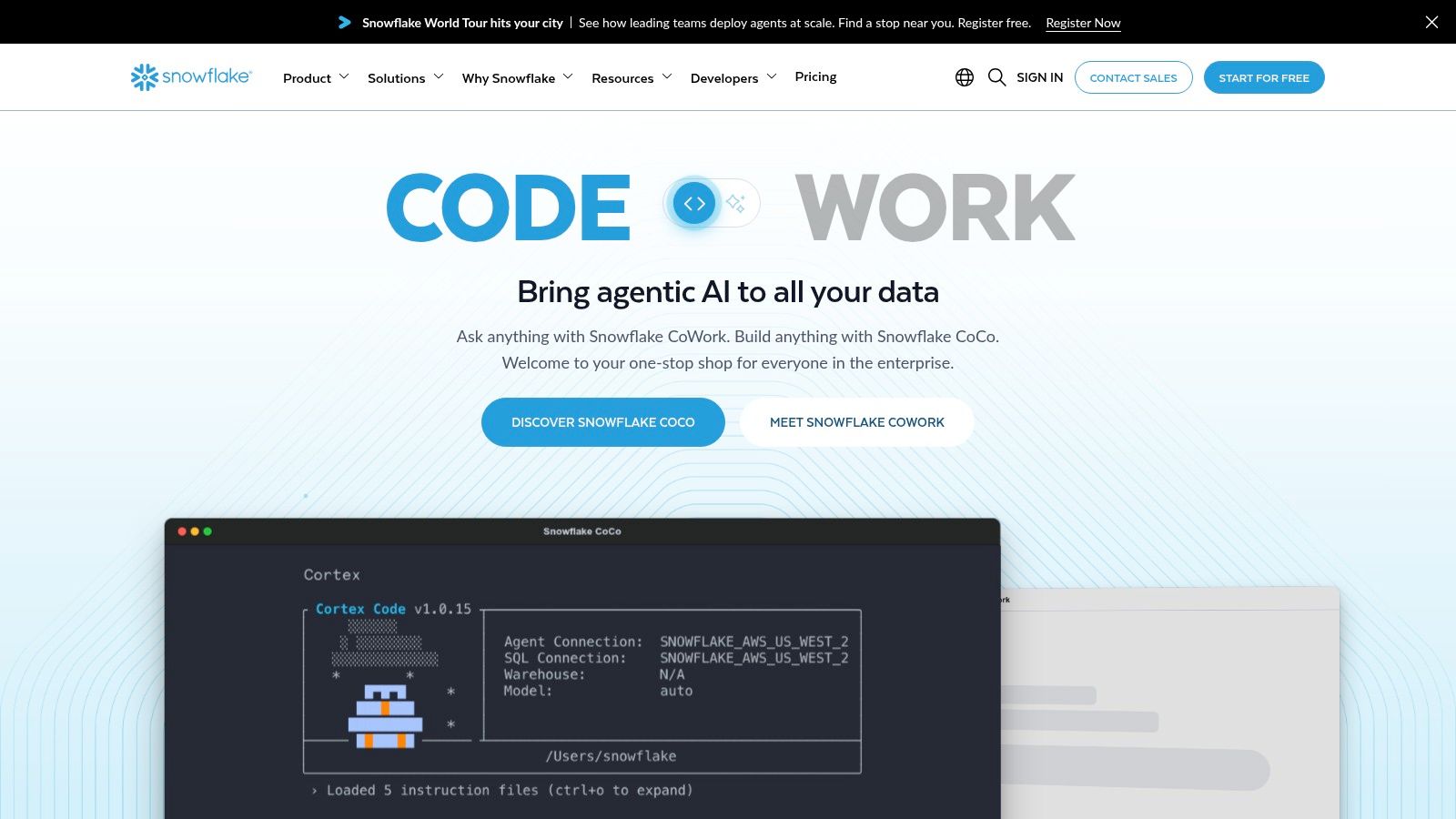Click the large CODE heading
The width and height of the screenshot is (1456, 819).
tap(509, 207)
